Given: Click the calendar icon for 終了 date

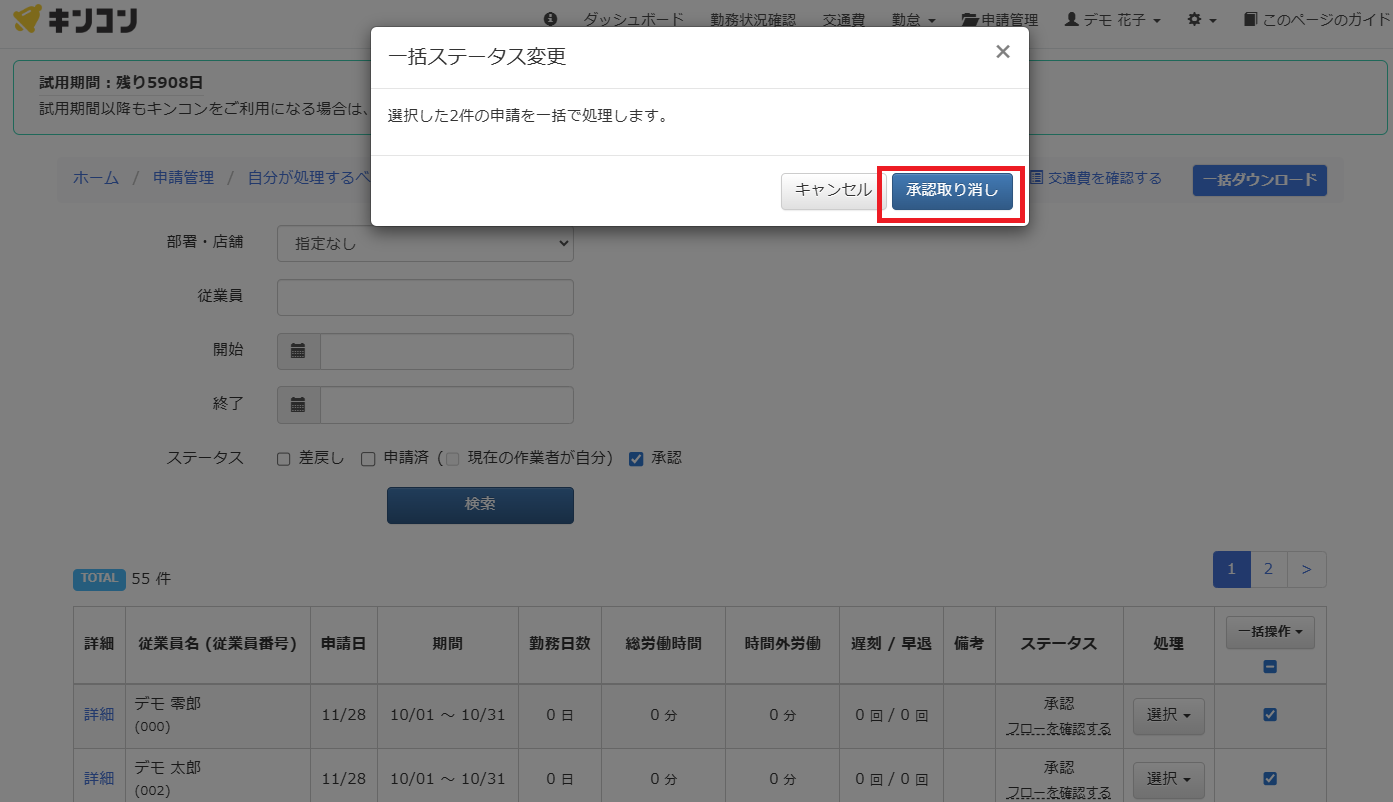Looking at the screenshot, I should (x=298, y=405).
